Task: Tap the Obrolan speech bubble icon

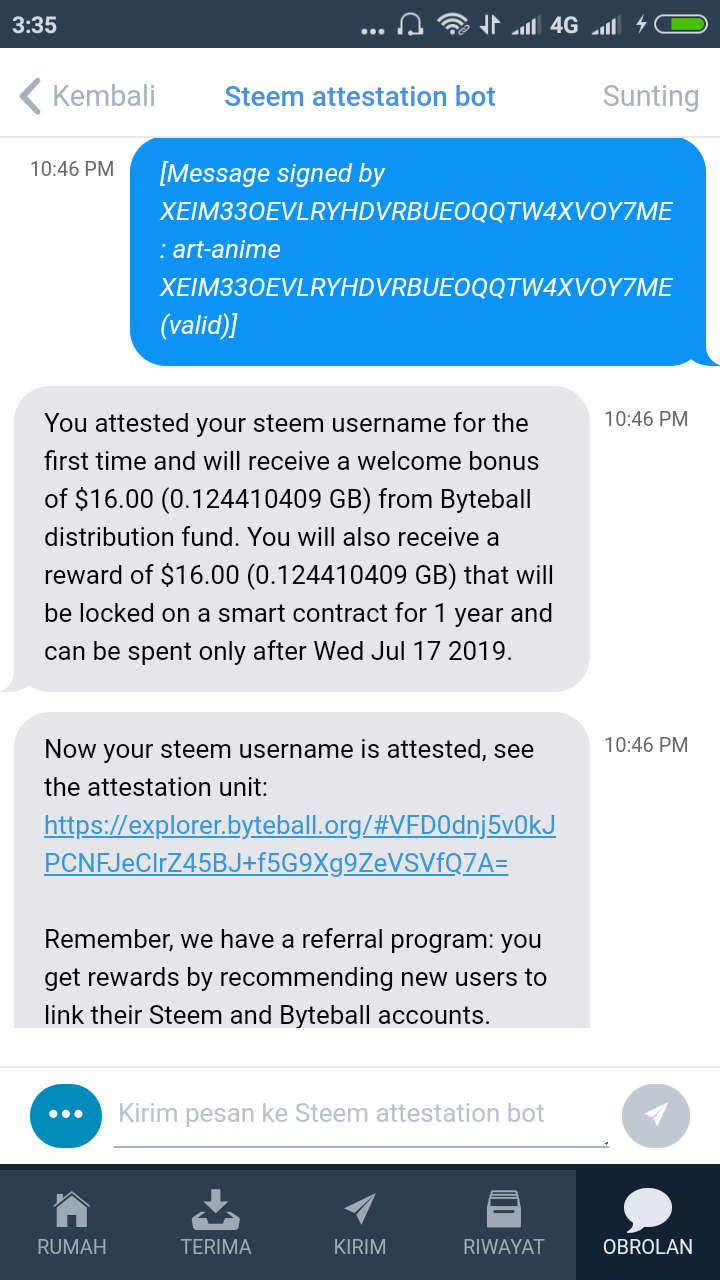Action: click(x=648, y=1210)
